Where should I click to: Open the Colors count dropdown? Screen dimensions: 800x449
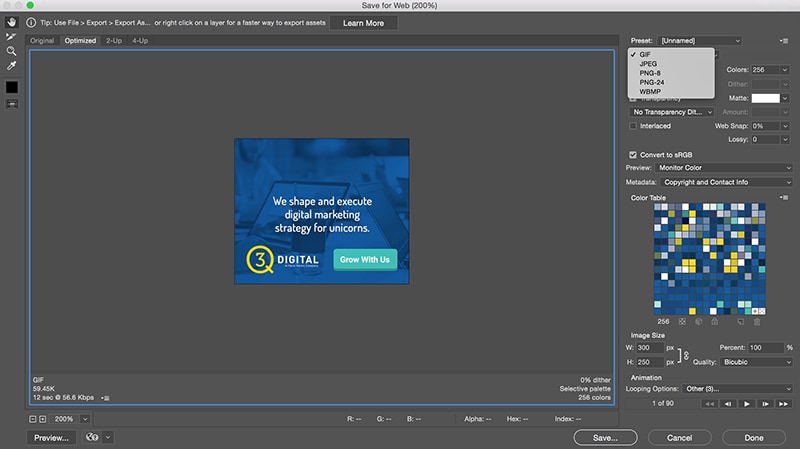pos(785,70)
